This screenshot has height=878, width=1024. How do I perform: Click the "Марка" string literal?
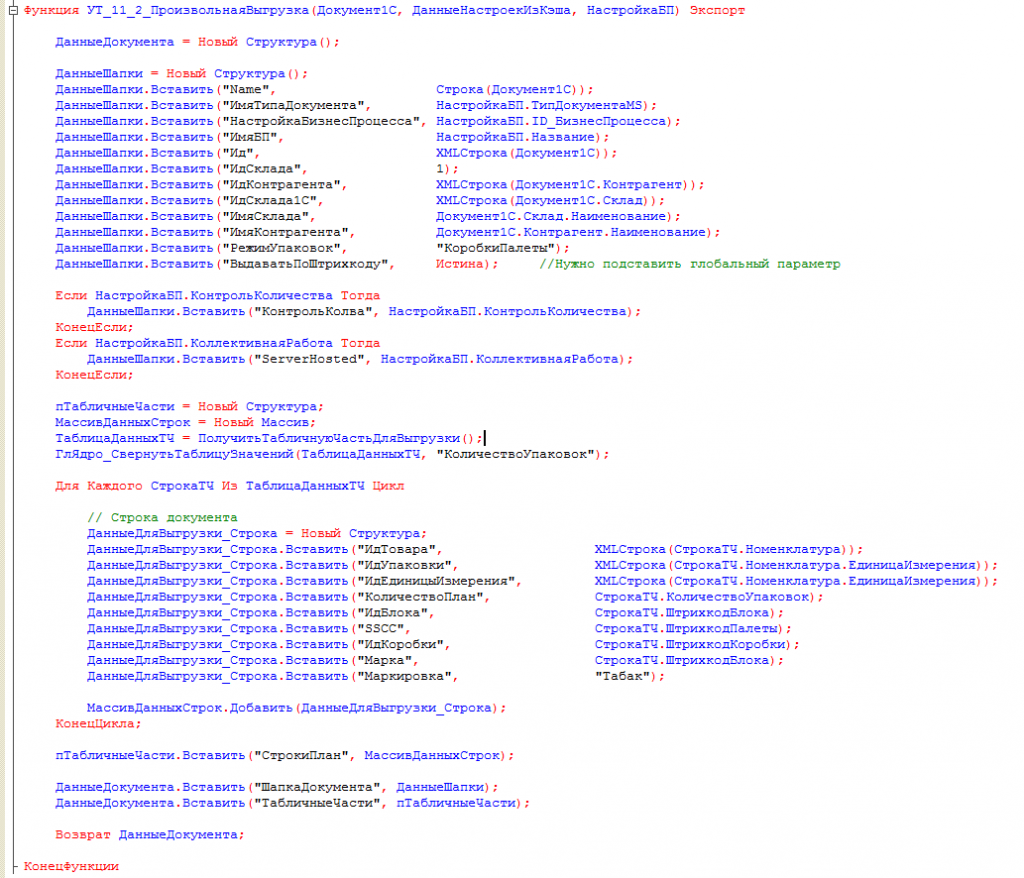click(384, 660)
